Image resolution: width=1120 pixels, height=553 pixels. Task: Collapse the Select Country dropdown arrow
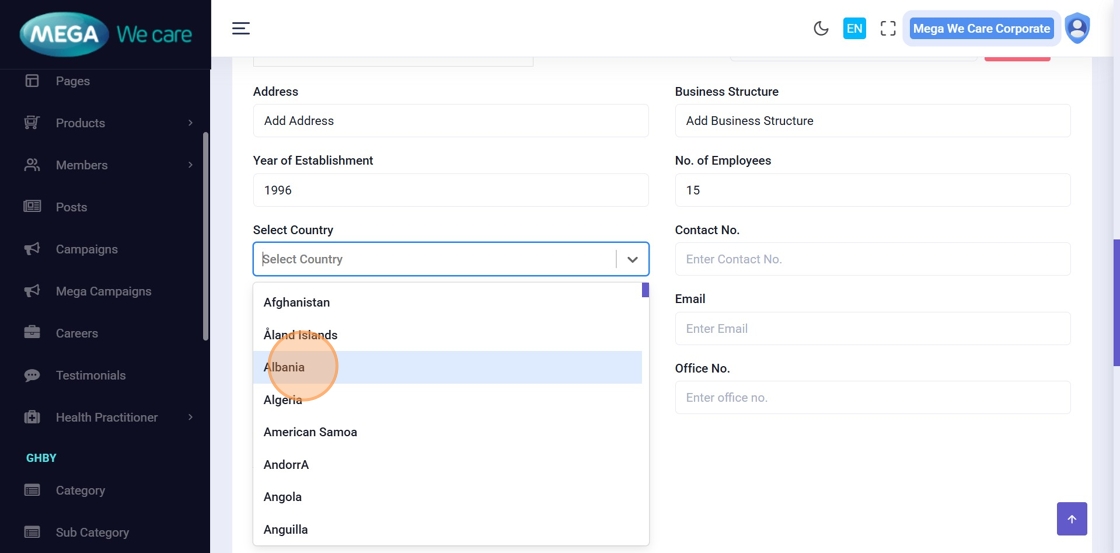tap(632, 260)
